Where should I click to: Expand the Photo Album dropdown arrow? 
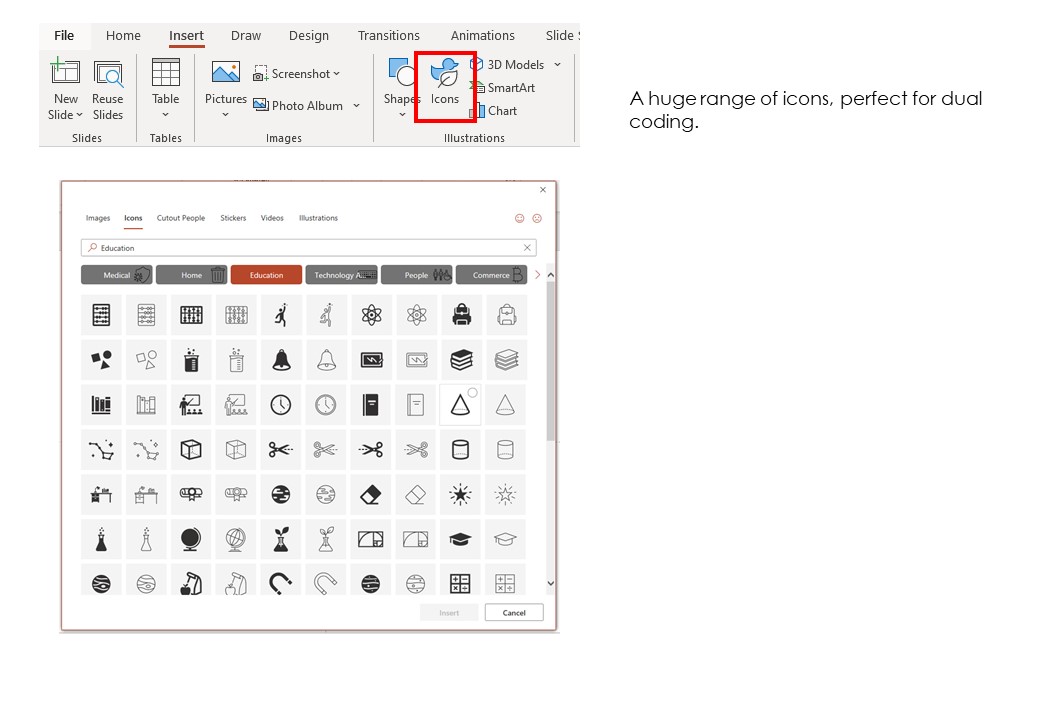point(357,105)
